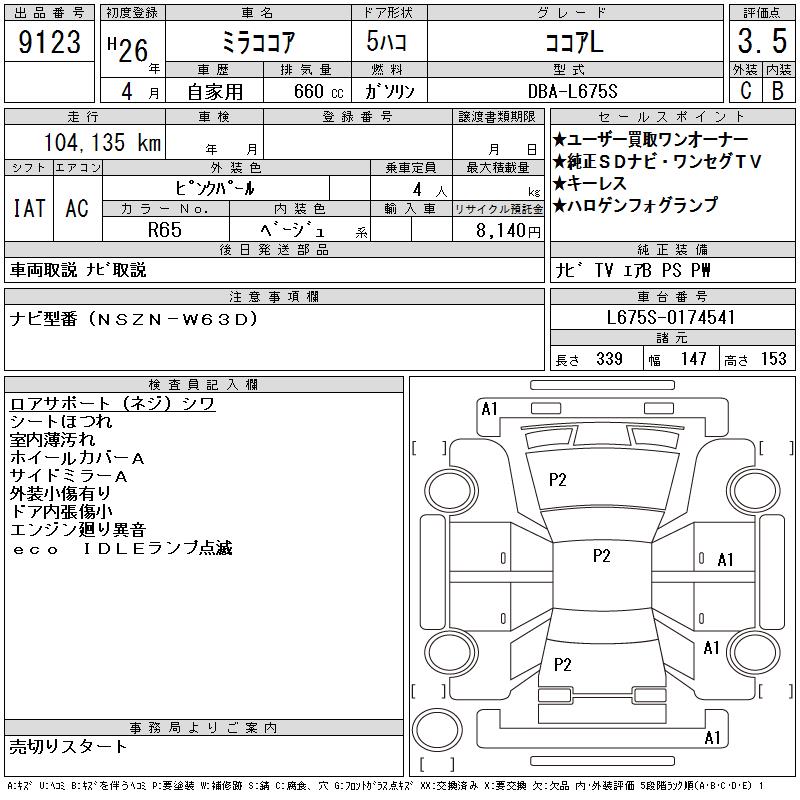Select the displacement 660 cc
This screenshot has width=800, height=800.
coord(318,91)
